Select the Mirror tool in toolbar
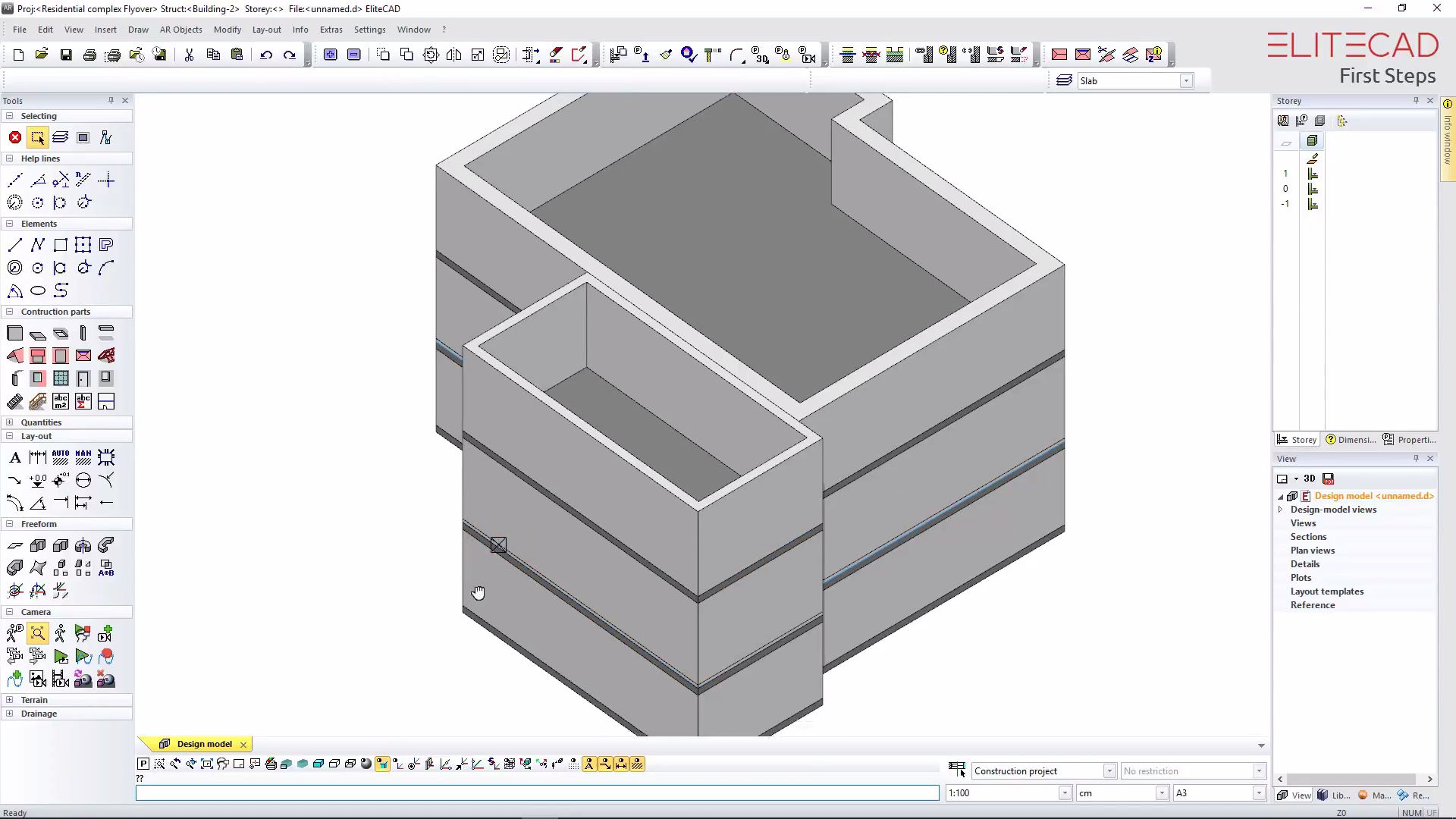The height and width of the screenshot is (819, 1456). (454, 55)
